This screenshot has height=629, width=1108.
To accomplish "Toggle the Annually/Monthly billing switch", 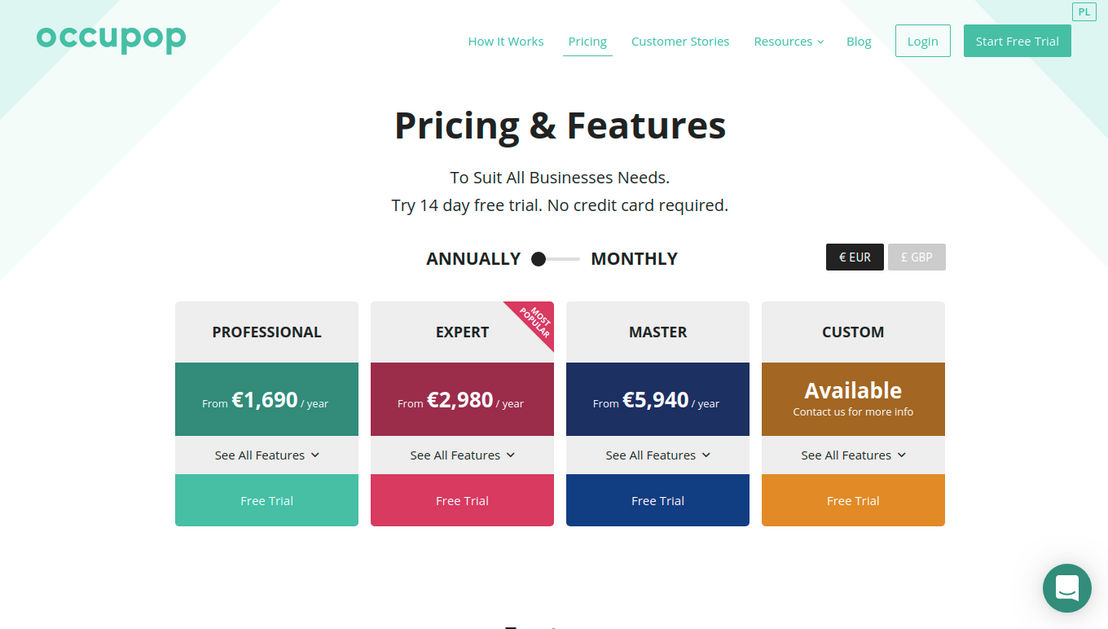I will click(555, 259).
